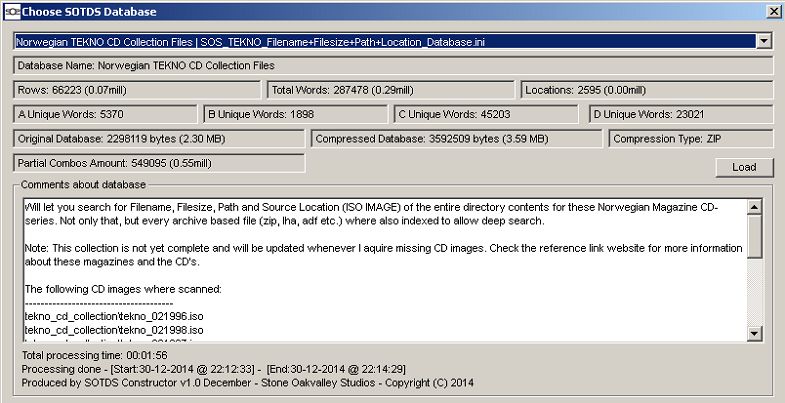Click the Original Database size field
The height and width of the screenshot is (403, 785).
159,138
